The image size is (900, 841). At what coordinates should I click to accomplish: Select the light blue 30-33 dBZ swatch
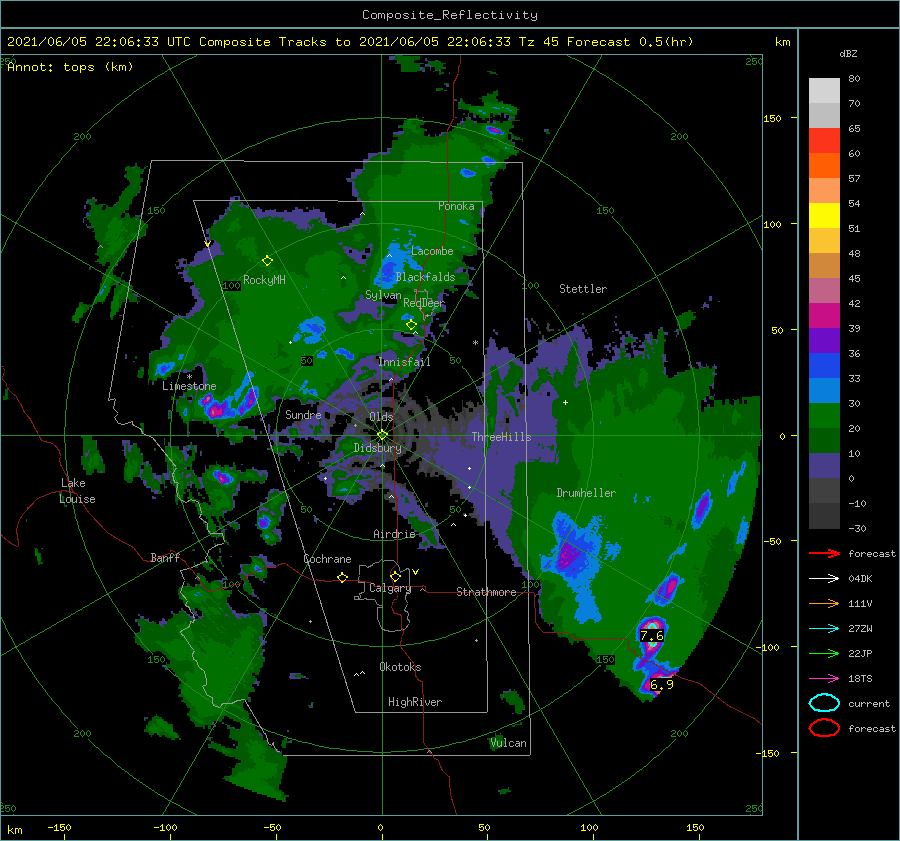824,391
